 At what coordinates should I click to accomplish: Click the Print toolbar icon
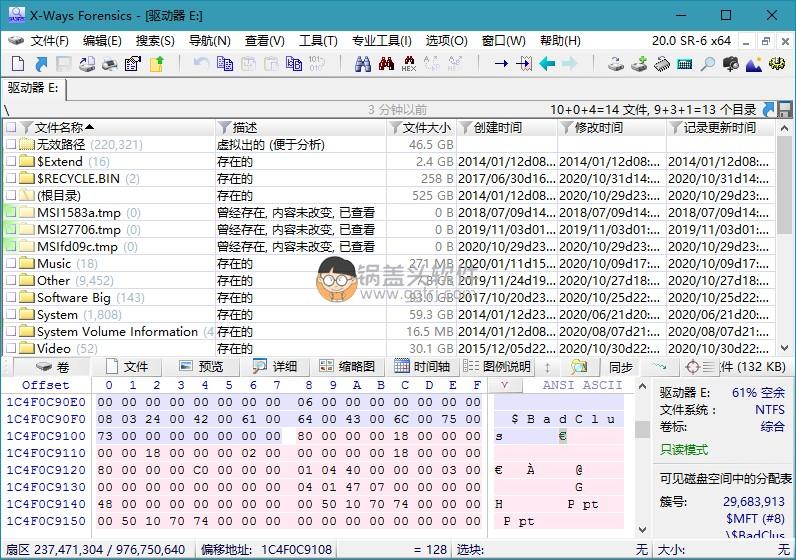(x=110, y=64)
